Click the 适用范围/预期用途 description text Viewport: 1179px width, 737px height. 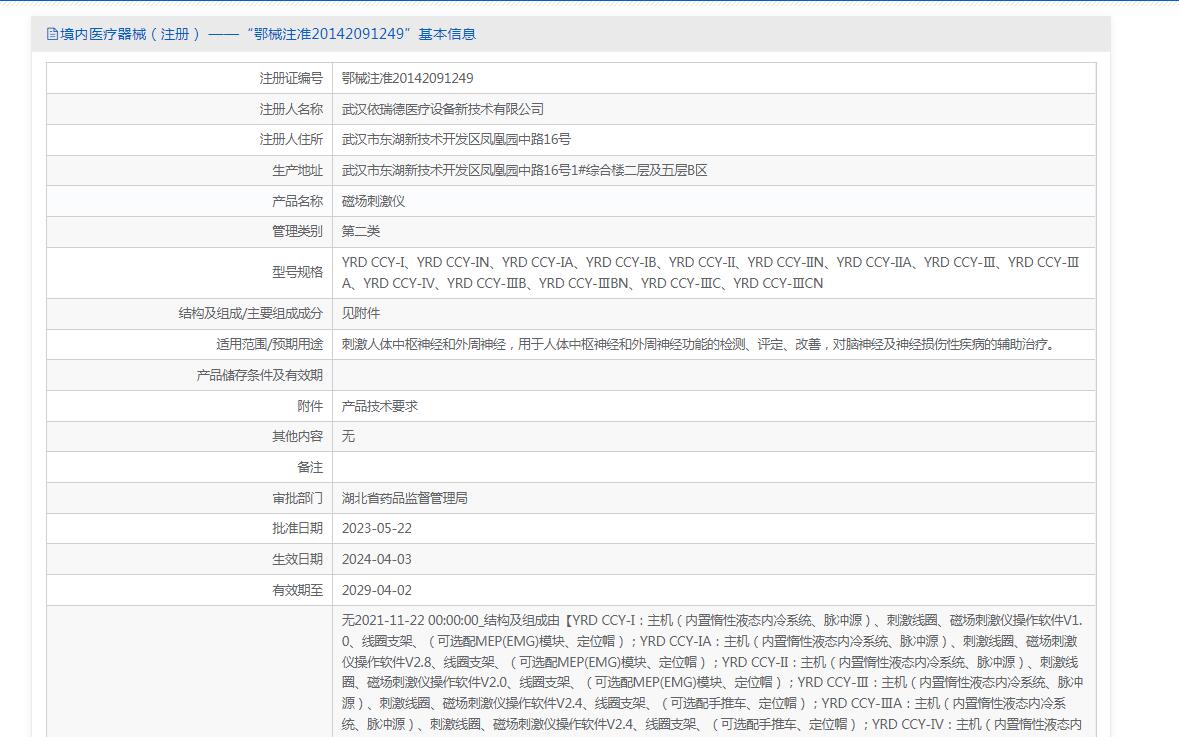tap(698, 344)
